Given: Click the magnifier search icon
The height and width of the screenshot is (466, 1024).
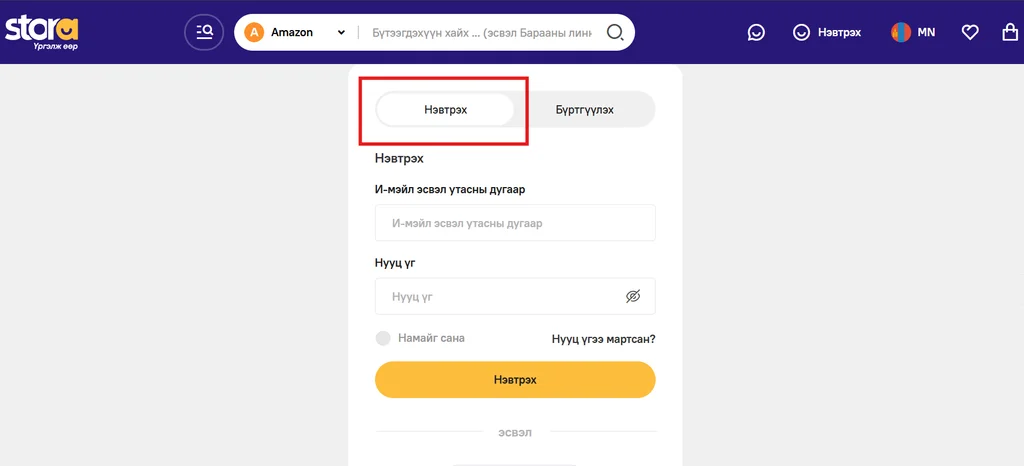Looking at the screenshot, I should pyautogui.click(x=615, y=32).
